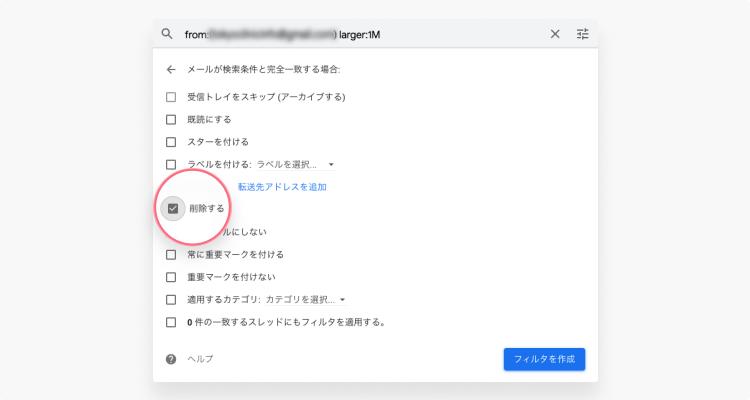
Task: Click 転送先アドレスを追加 link
Action: pyautogui.click(x=282, y=187)
